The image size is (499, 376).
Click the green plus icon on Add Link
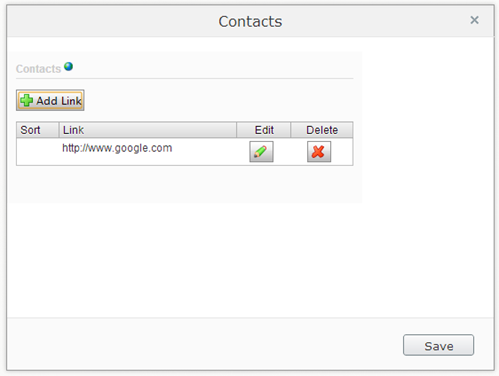(26, 100)
